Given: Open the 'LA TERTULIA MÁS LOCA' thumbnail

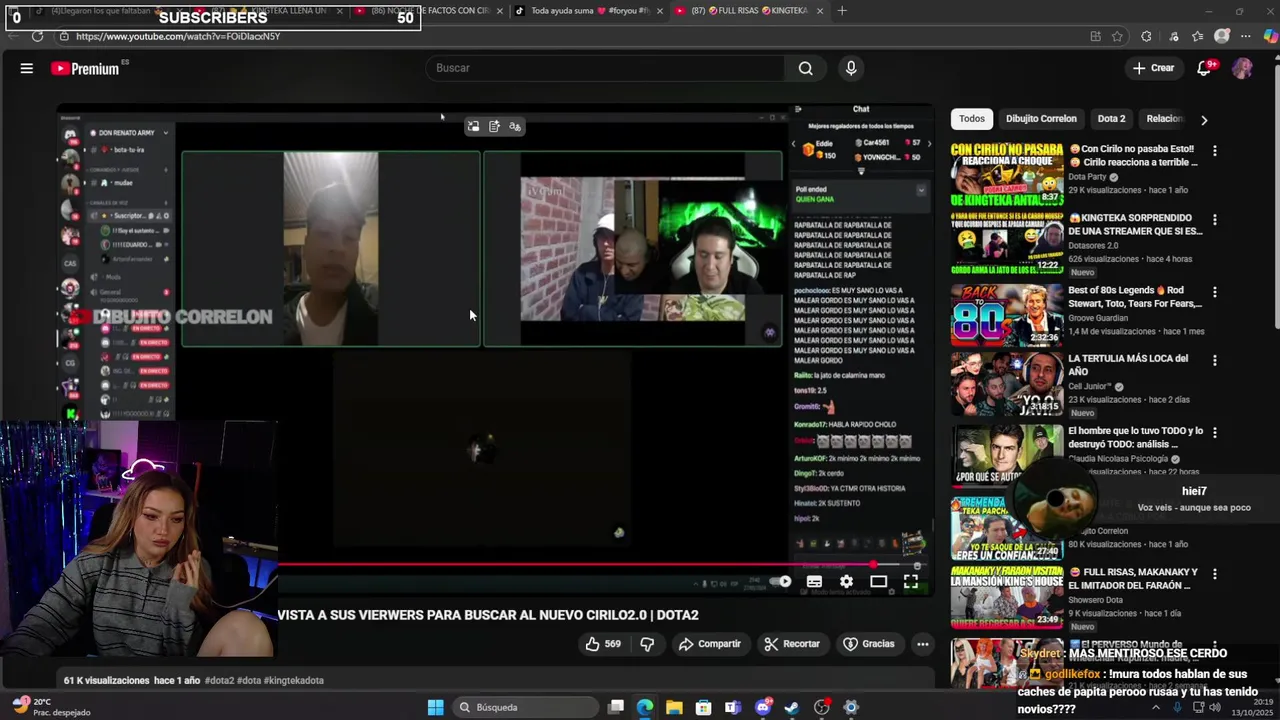Looking at the screenshot, I should (x=1007, y=385).
